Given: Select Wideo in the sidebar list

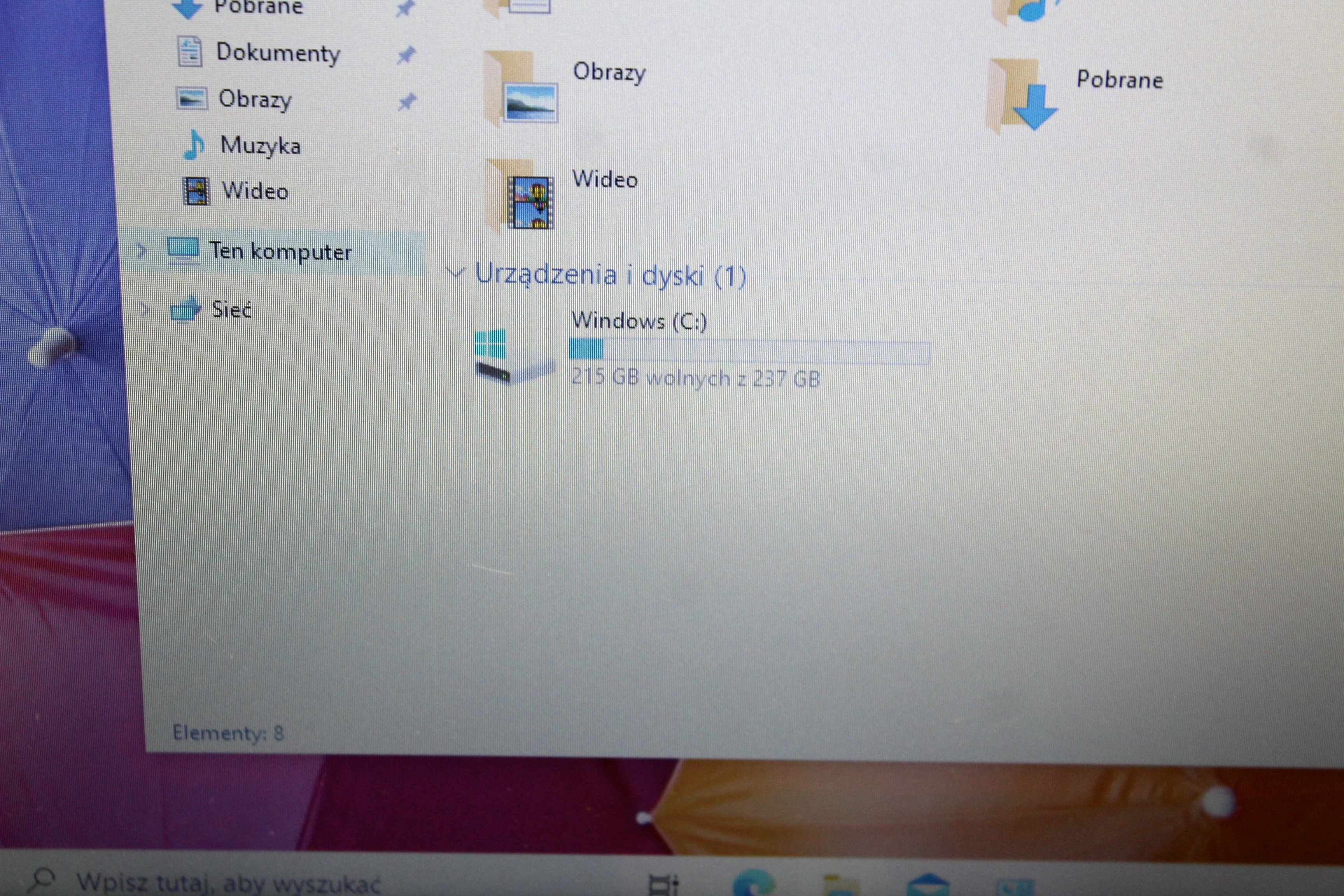Looking at the screenshot, I should click(255, 191).
